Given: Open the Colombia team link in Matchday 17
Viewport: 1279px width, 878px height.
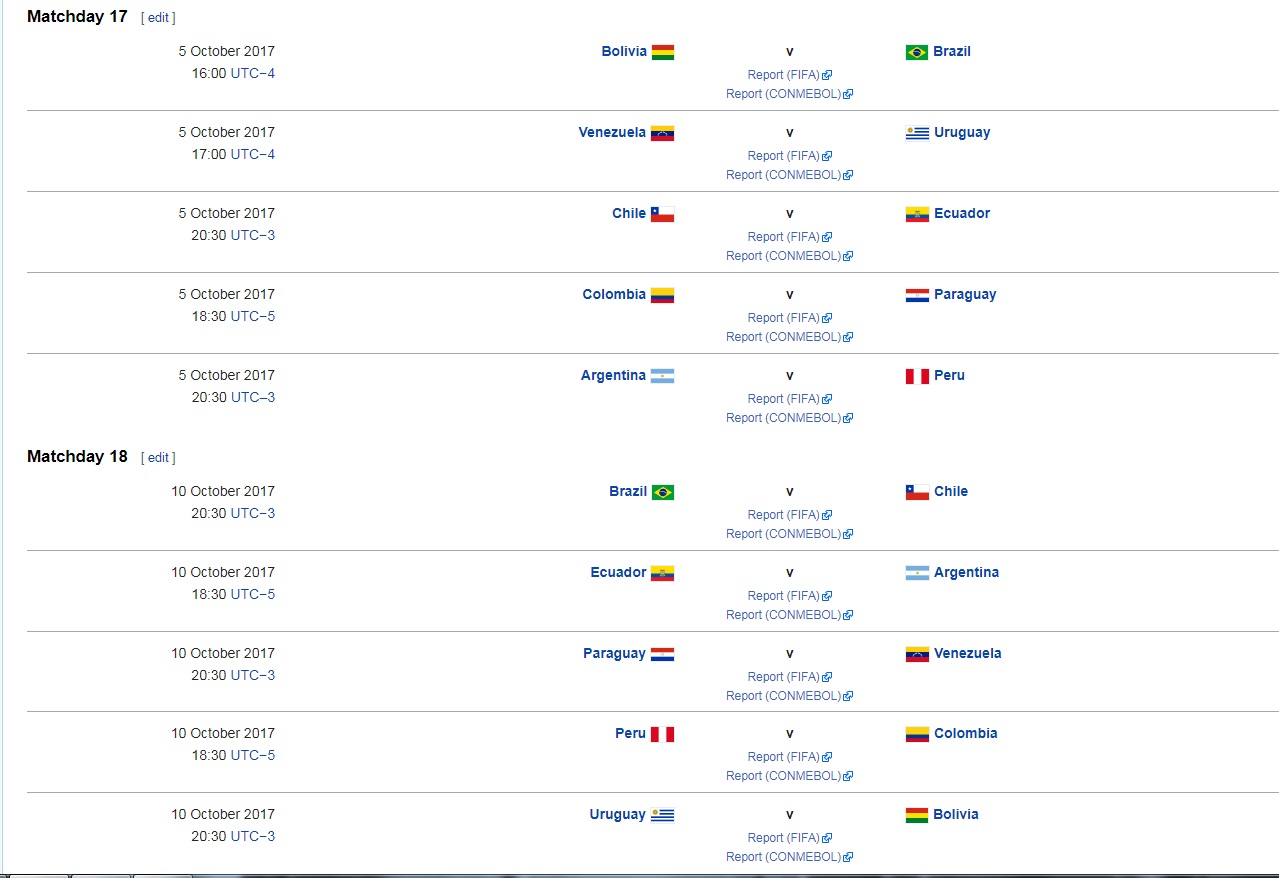Looking at the screenshot, I should [614, 294].
